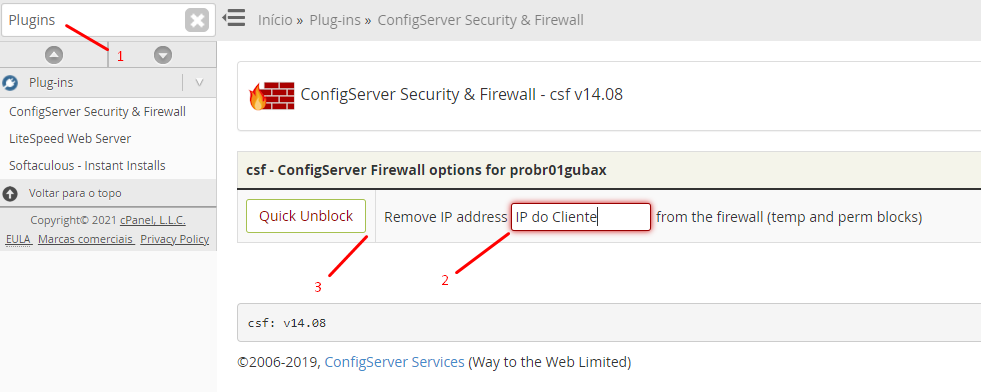This screenshot has width=981, height=392.
Task: Focus the IP address input field
Action: (x=581, y=217)
